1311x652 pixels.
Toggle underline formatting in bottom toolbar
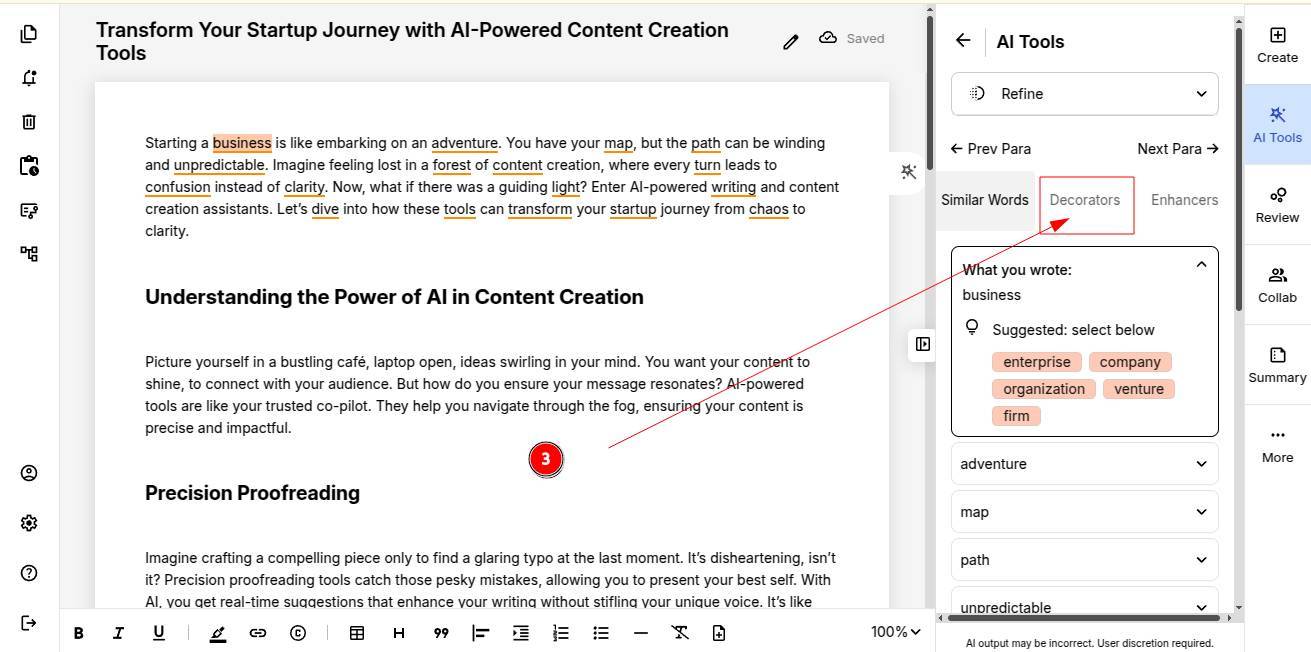coord(158,633)
